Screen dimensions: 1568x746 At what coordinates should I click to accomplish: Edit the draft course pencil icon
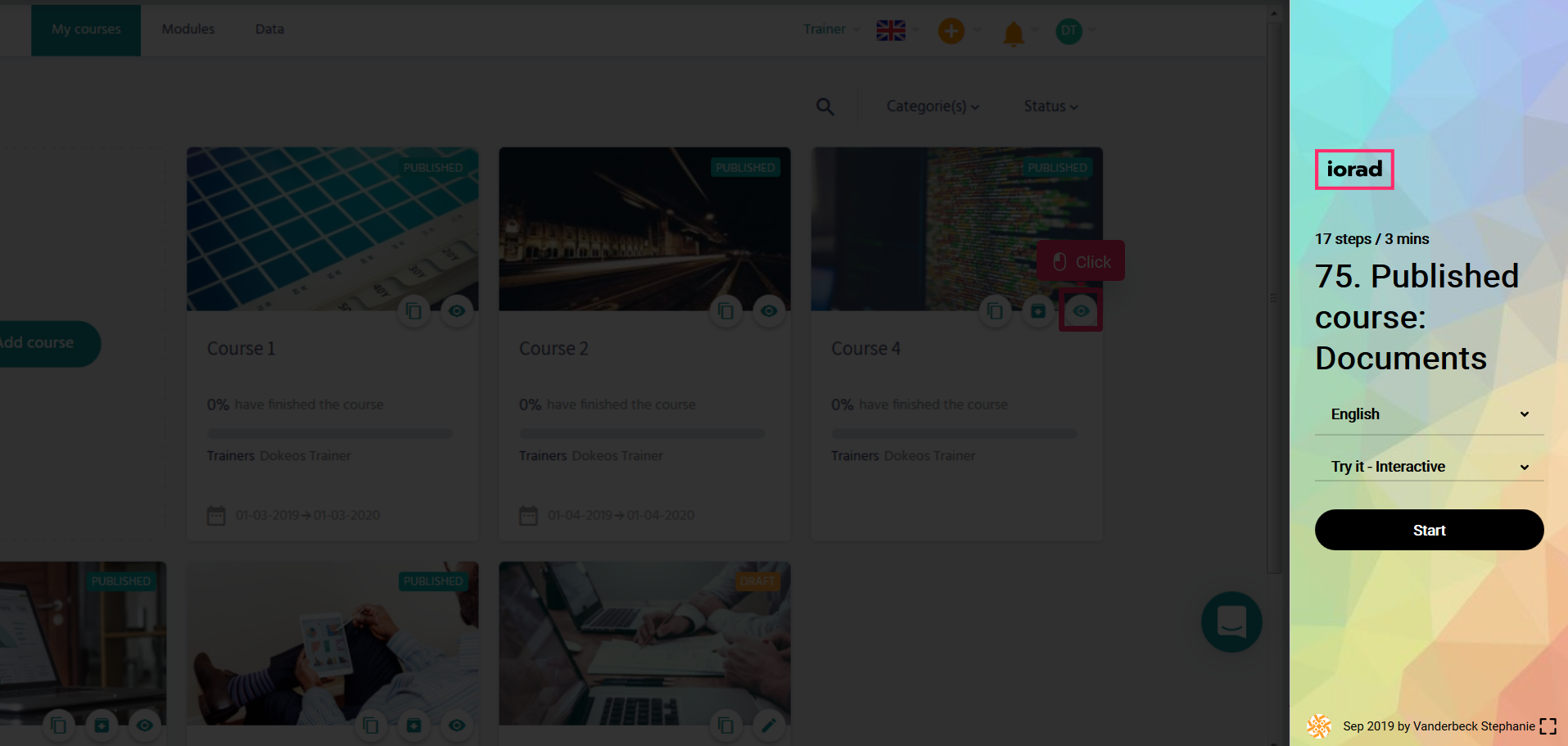coord(768,725)
